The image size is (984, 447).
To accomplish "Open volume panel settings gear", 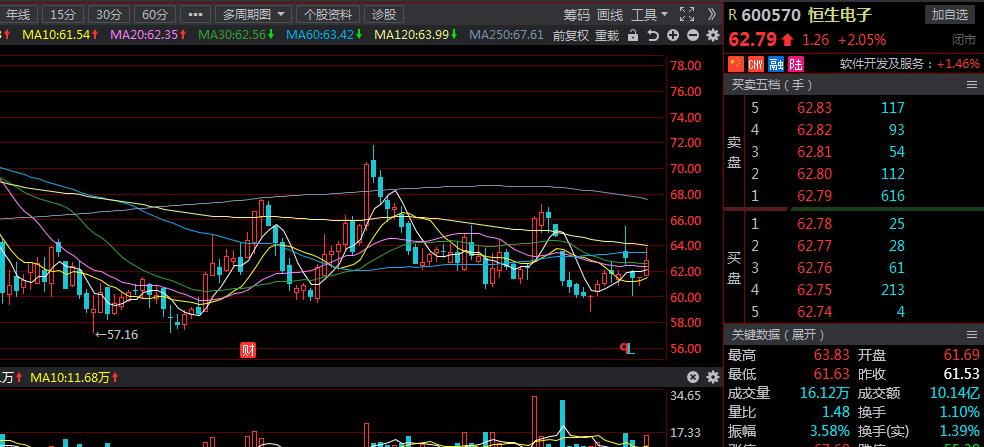I will point(712,377).
